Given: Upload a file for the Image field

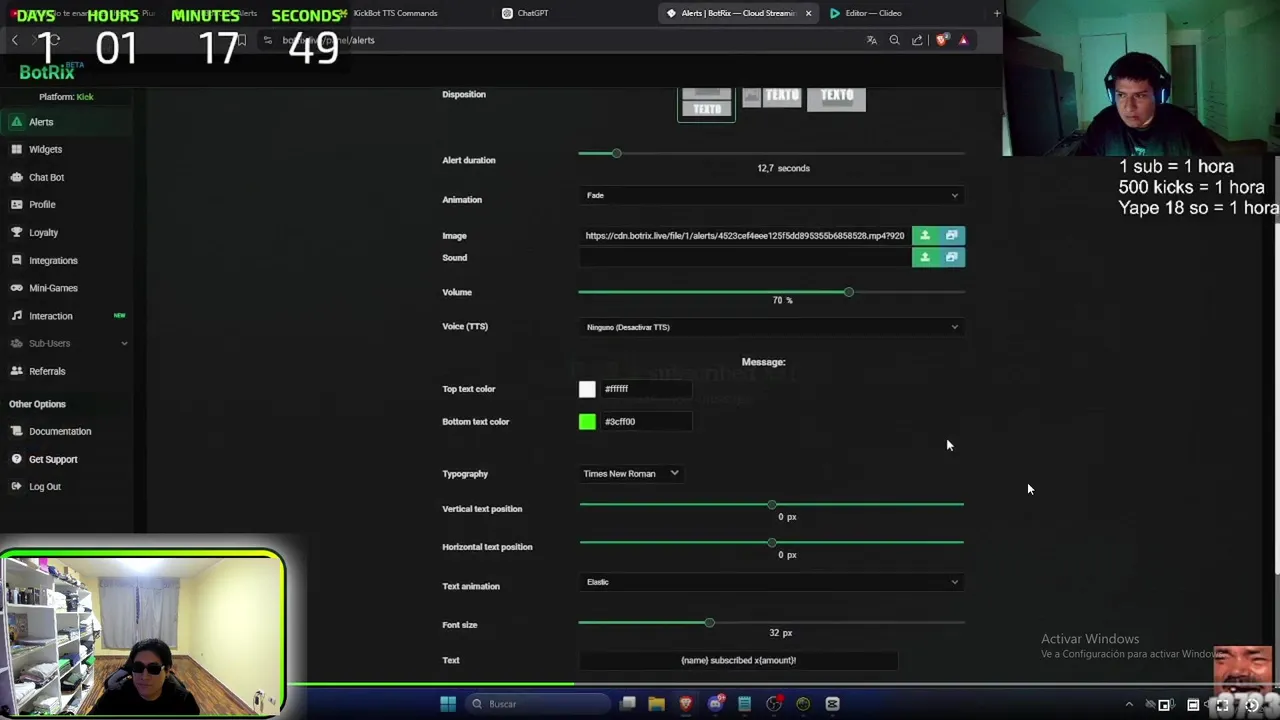Looking at the screenshot, I should click(x=925, y=235).
